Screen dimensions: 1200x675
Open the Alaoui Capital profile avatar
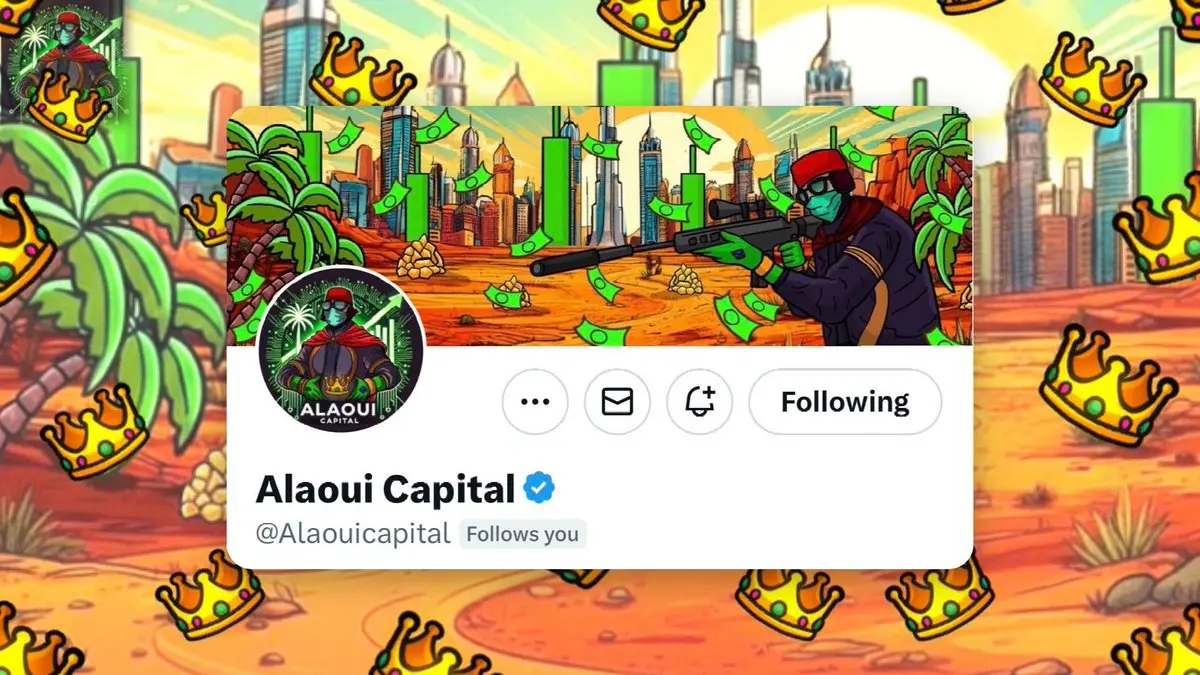(341, 350)
